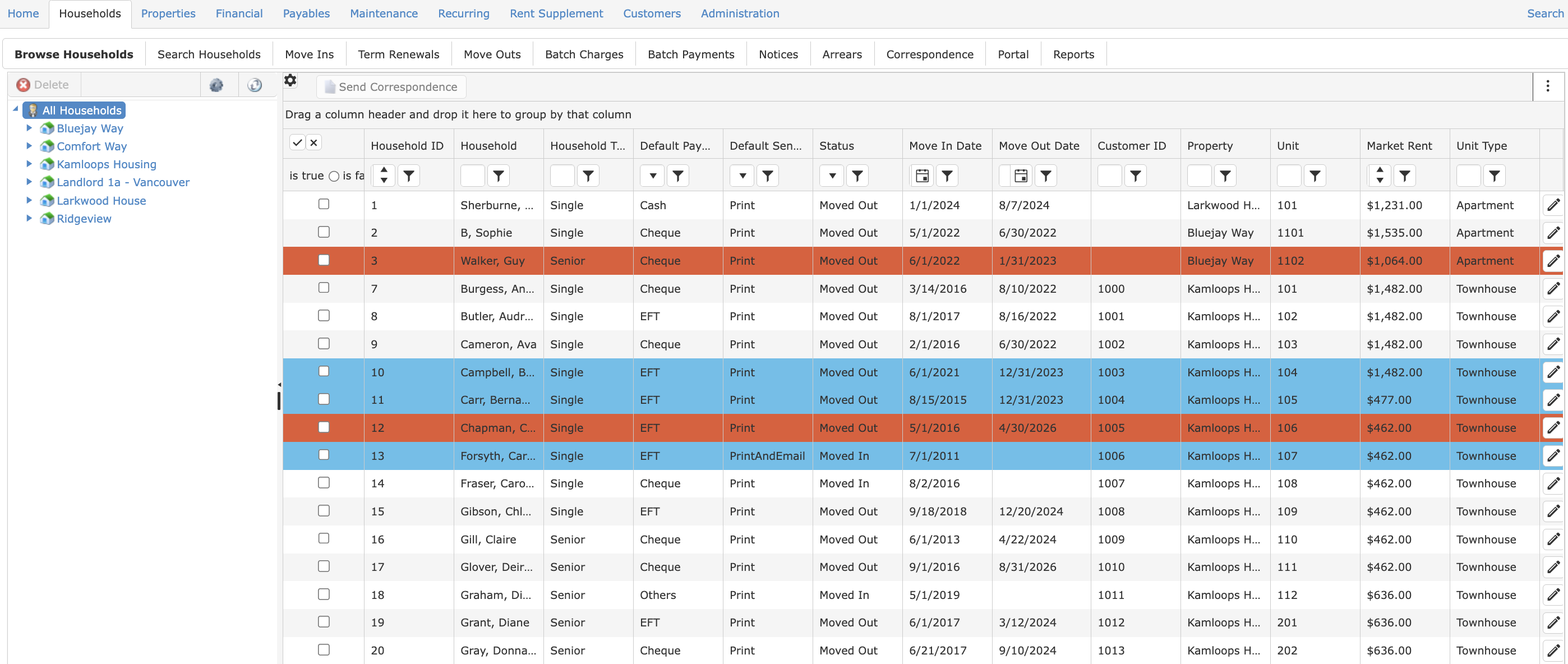Open filter funnel for Household ID column

coord(409,176)
